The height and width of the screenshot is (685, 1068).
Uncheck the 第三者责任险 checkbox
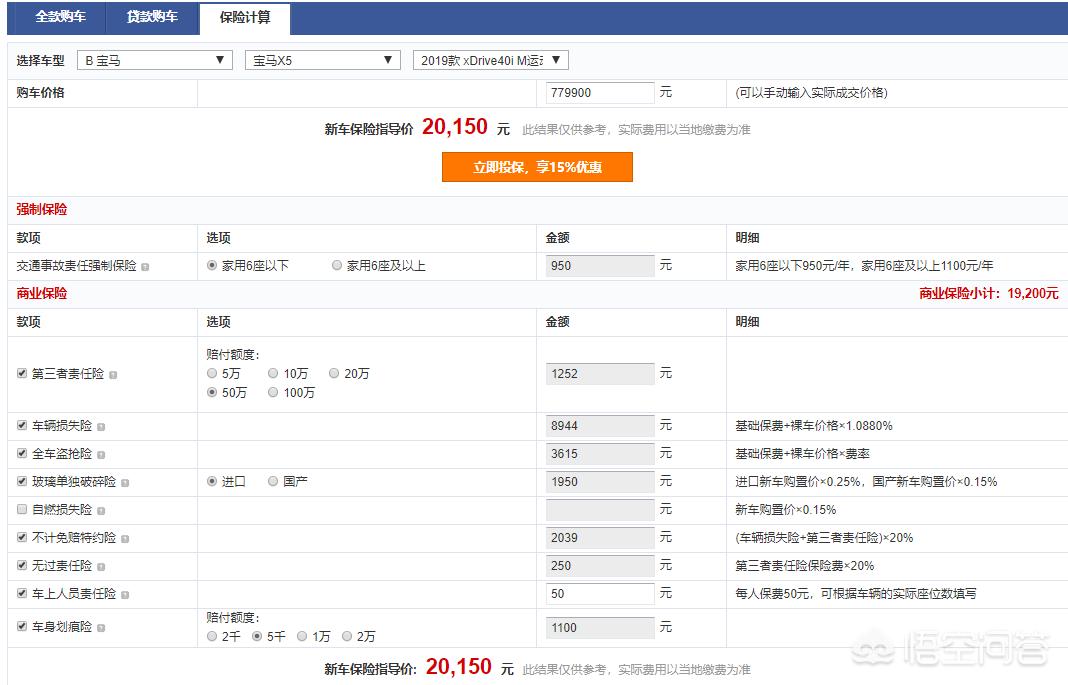[22, 373]
